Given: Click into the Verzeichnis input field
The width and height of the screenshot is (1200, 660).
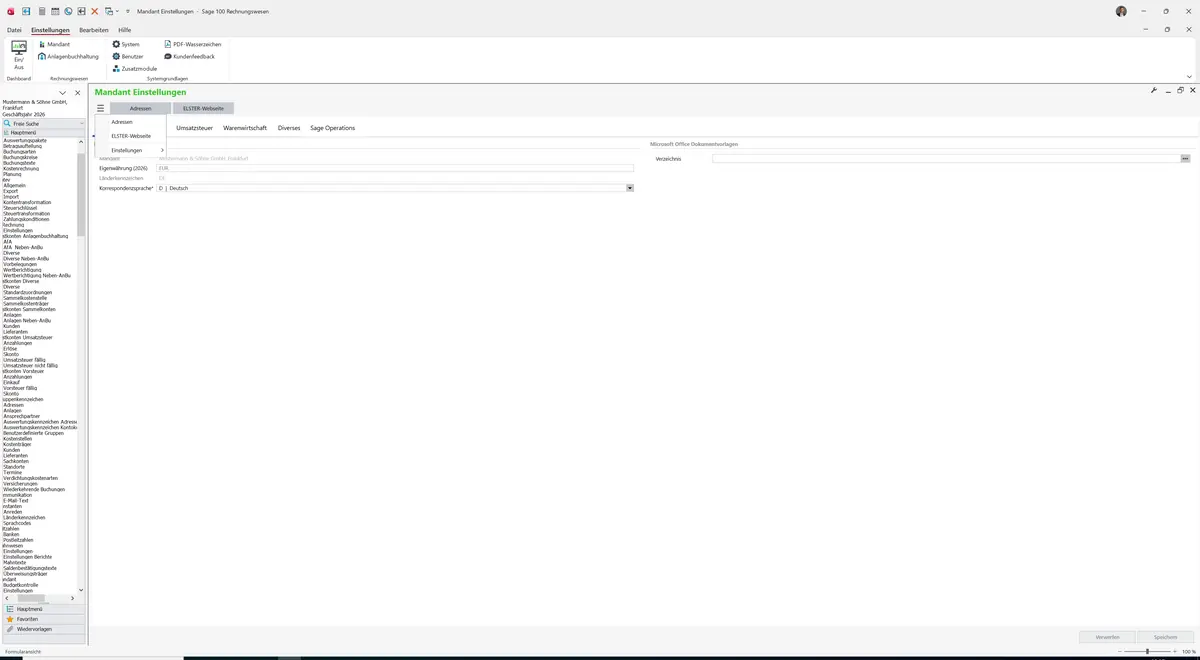Looking at the screenshot, I should (x=946, y=159).
